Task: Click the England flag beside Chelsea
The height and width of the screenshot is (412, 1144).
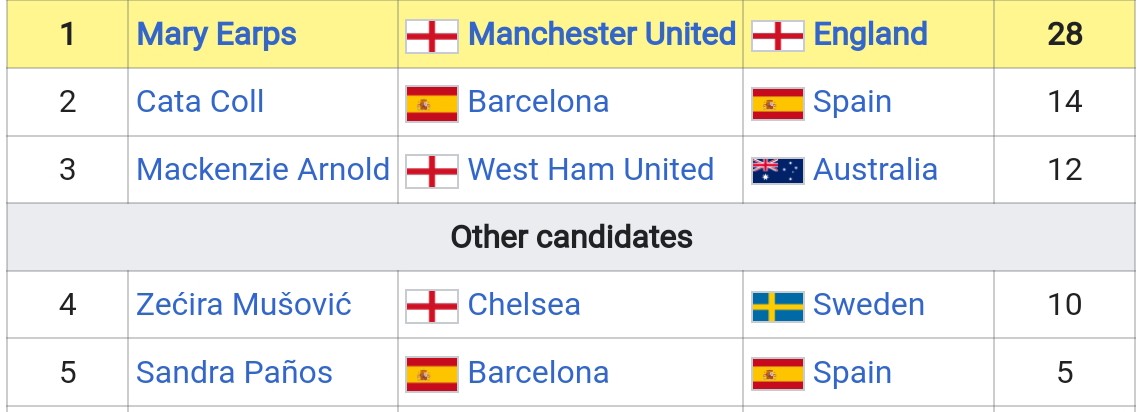Action: coord(432,306)
